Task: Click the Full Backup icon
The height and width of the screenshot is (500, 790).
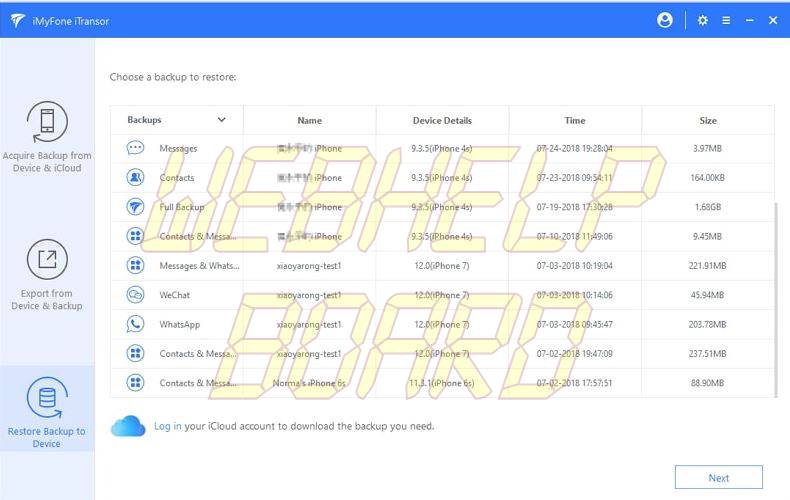Action: tap(135, 207)
